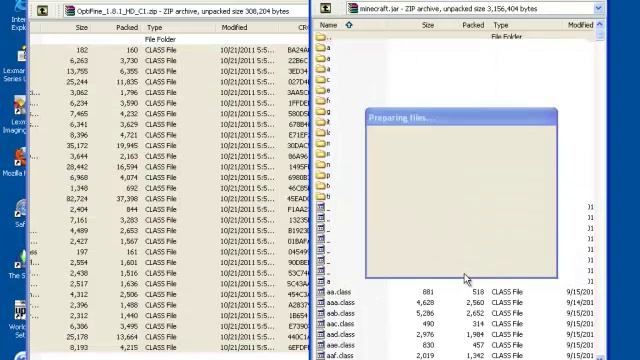Screen dimensions: 640x360
Task: Select the OptiFine row with size 82,724
Action: point(169,199)
